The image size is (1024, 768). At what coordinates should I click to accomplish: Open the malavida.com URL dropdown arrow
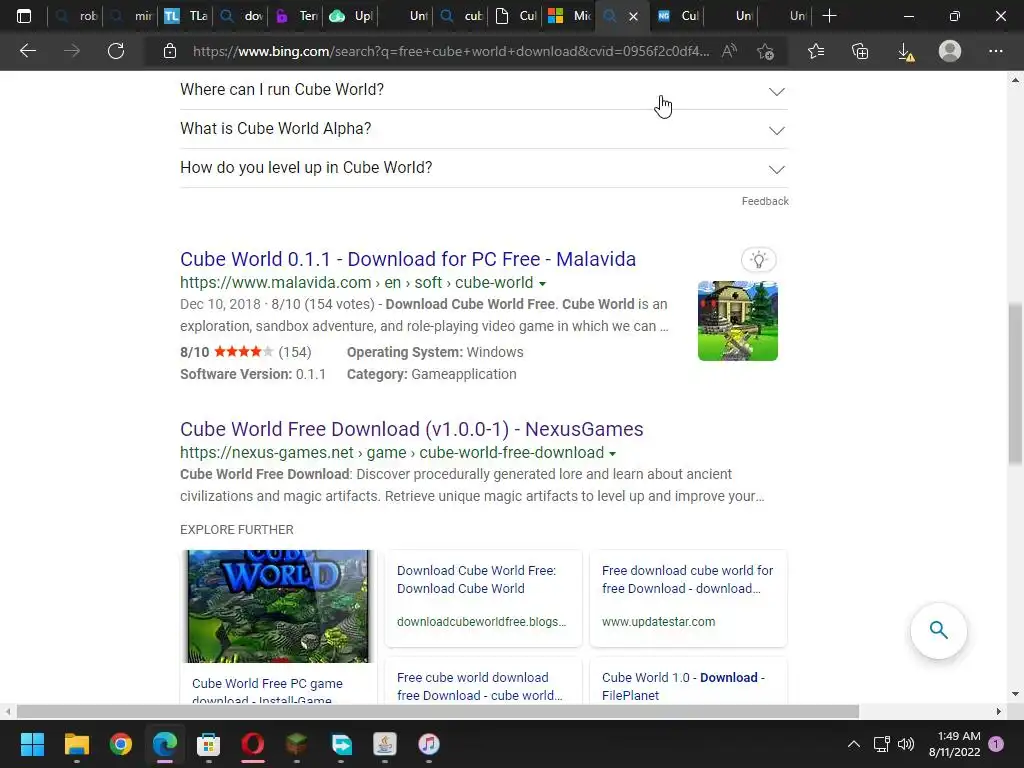coord(542,283)
